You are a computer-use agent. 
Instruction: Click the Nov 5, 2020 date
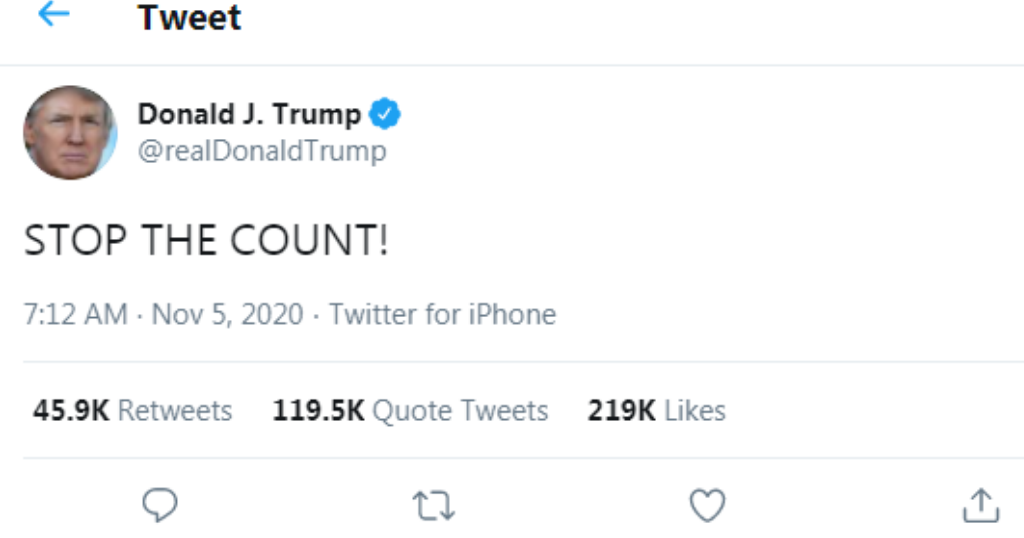[x=227, y=314]
